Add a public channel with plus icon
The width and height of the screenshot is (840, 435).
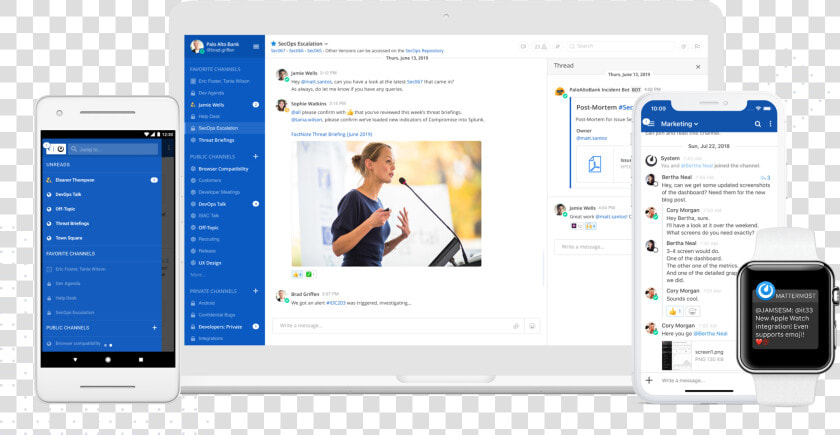click(256, 156)
